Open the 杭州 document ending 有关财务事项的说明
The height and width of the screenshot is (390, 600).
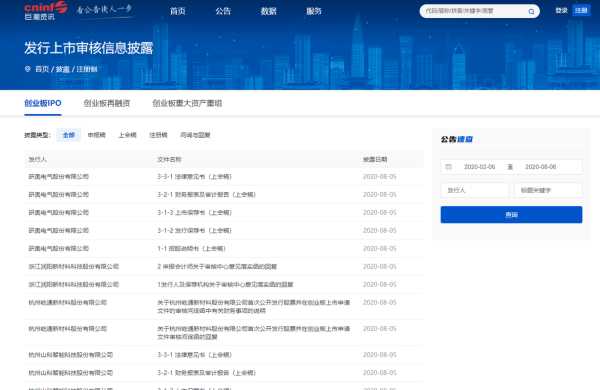point(254,307)
